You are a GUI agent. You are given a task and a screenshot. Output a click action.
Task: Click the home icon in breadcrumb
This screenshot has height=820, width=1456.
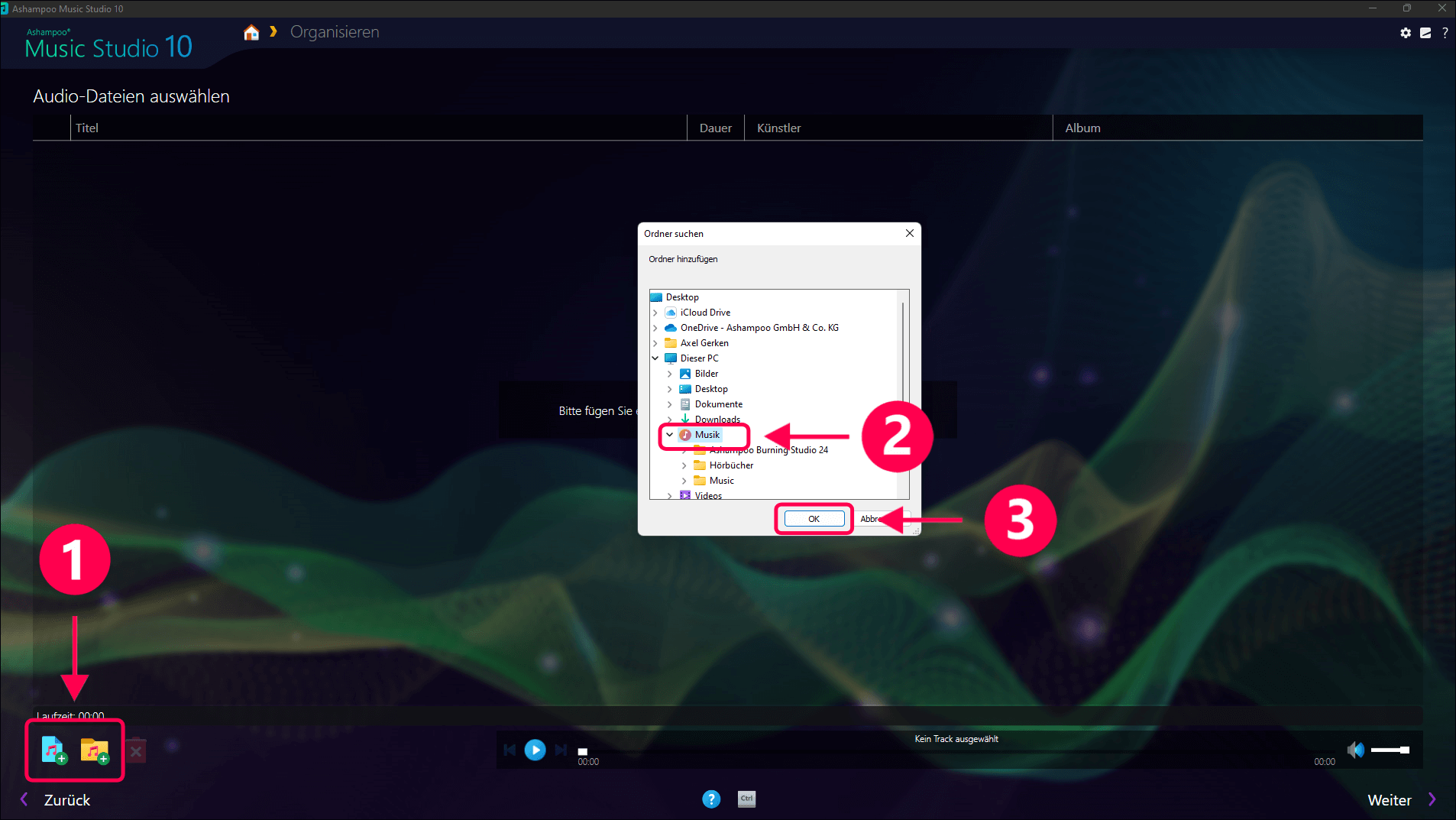(x=251, y=33)
